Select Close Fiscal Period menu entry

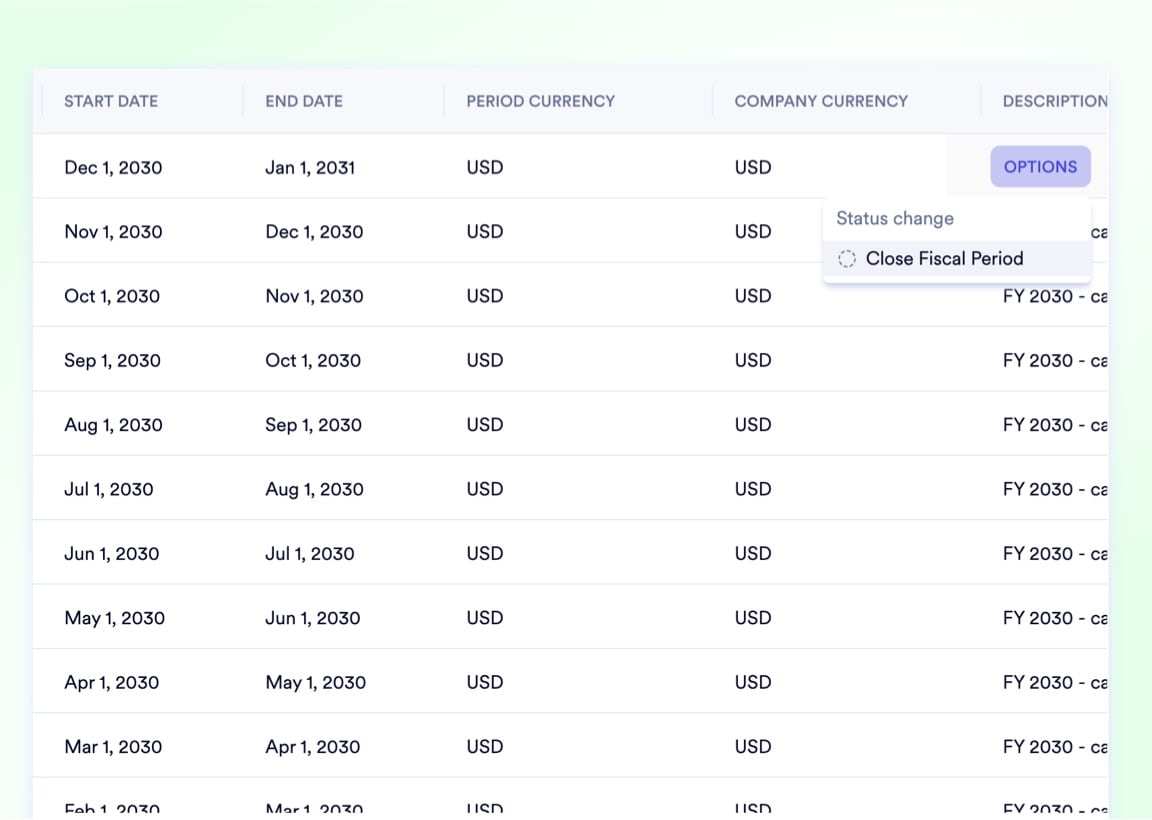pyautogui.click(x=944, y=259)
